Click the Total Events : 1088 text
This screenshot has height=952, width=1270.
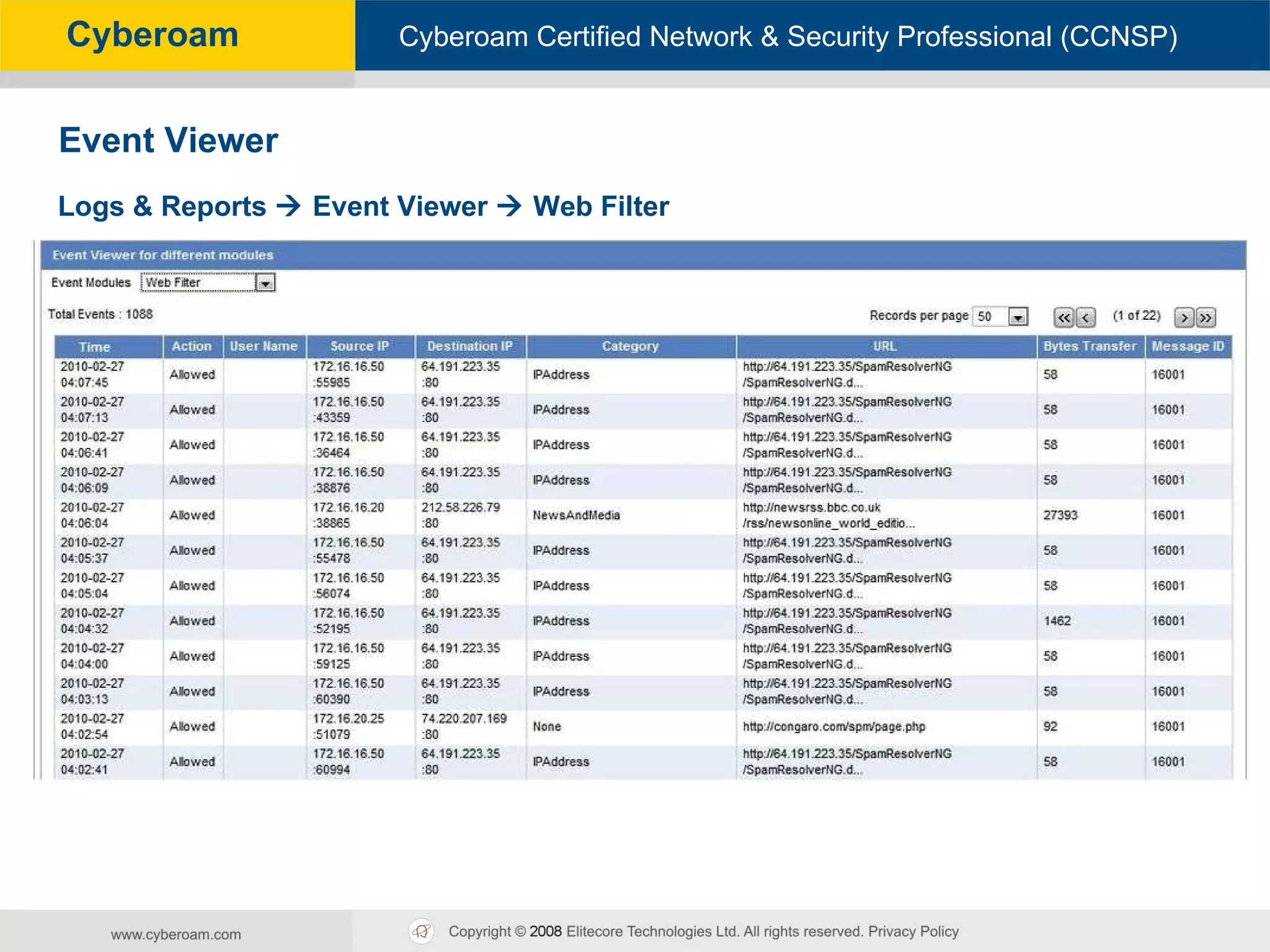click(x=100, y=315)
